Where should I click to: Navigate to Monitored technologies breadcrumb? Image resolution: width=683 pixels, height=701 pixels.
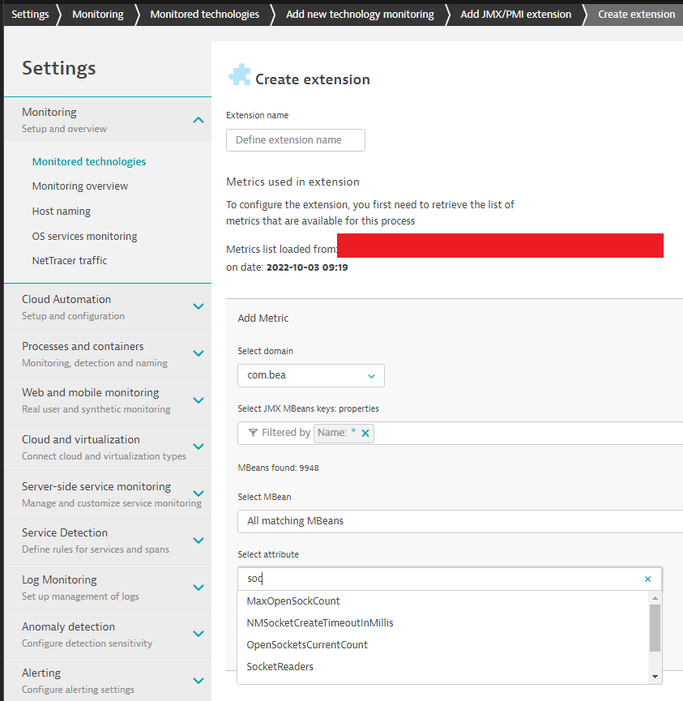204,14
